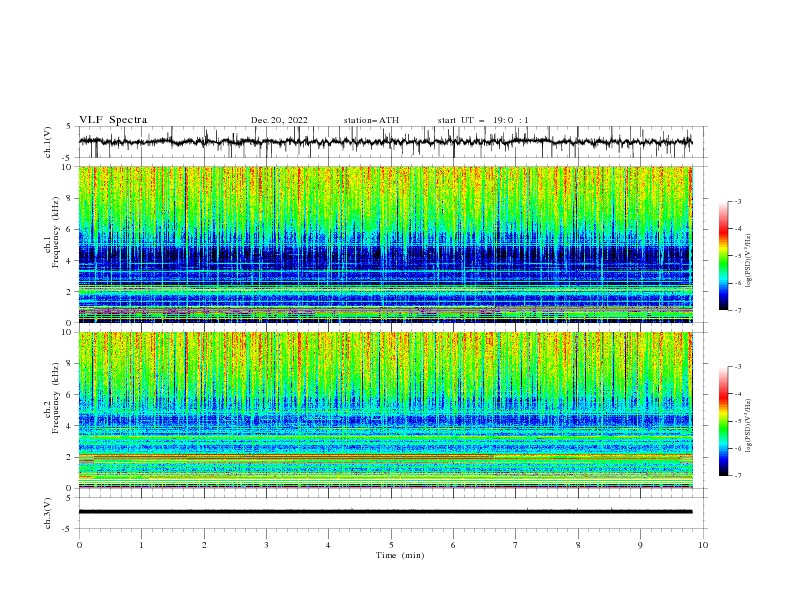Click the ch.1 colorbar 'log(PSD)(V²/Hz)' label
Screen dimensions: 792x612
(749, 261)
